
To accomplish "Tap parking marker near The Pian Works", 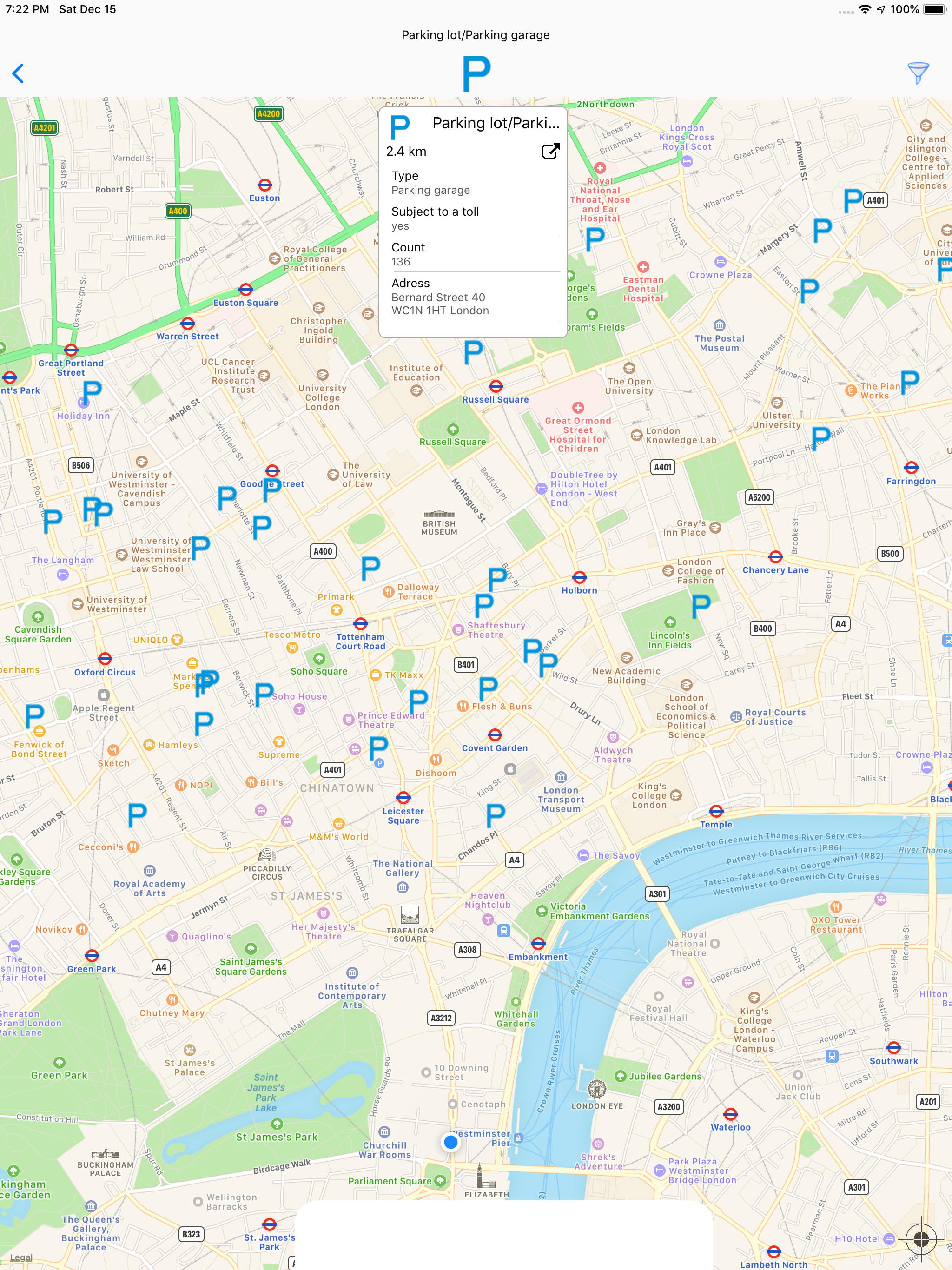I will click(910, 382).
